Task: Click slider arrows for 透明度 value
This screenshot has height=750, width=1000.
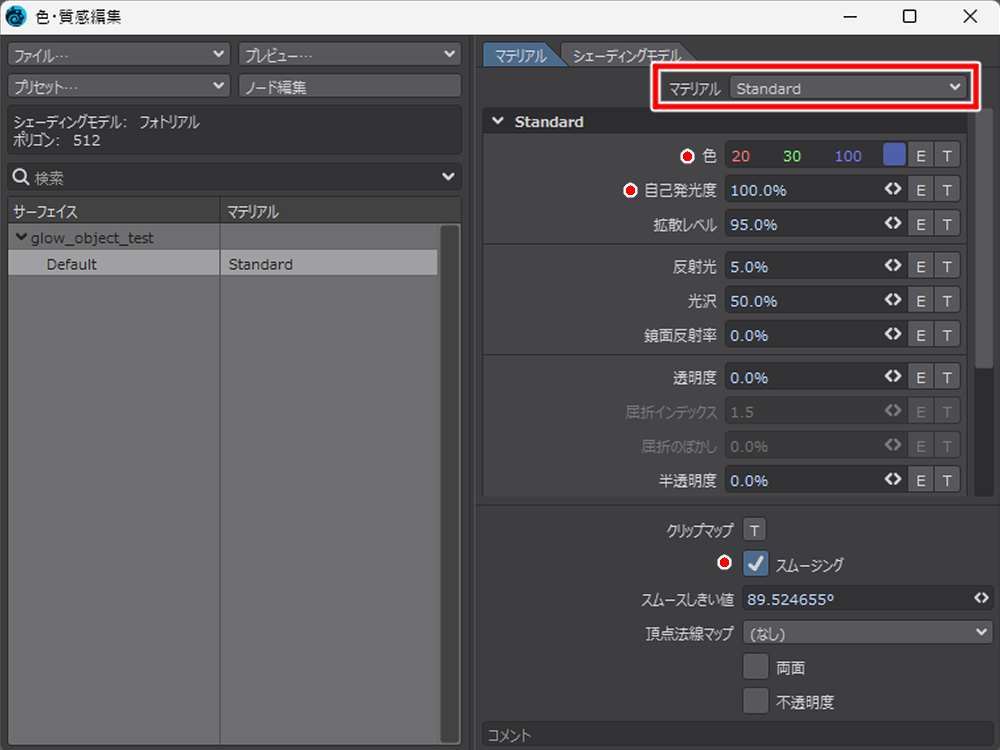Action: (893, 377)
